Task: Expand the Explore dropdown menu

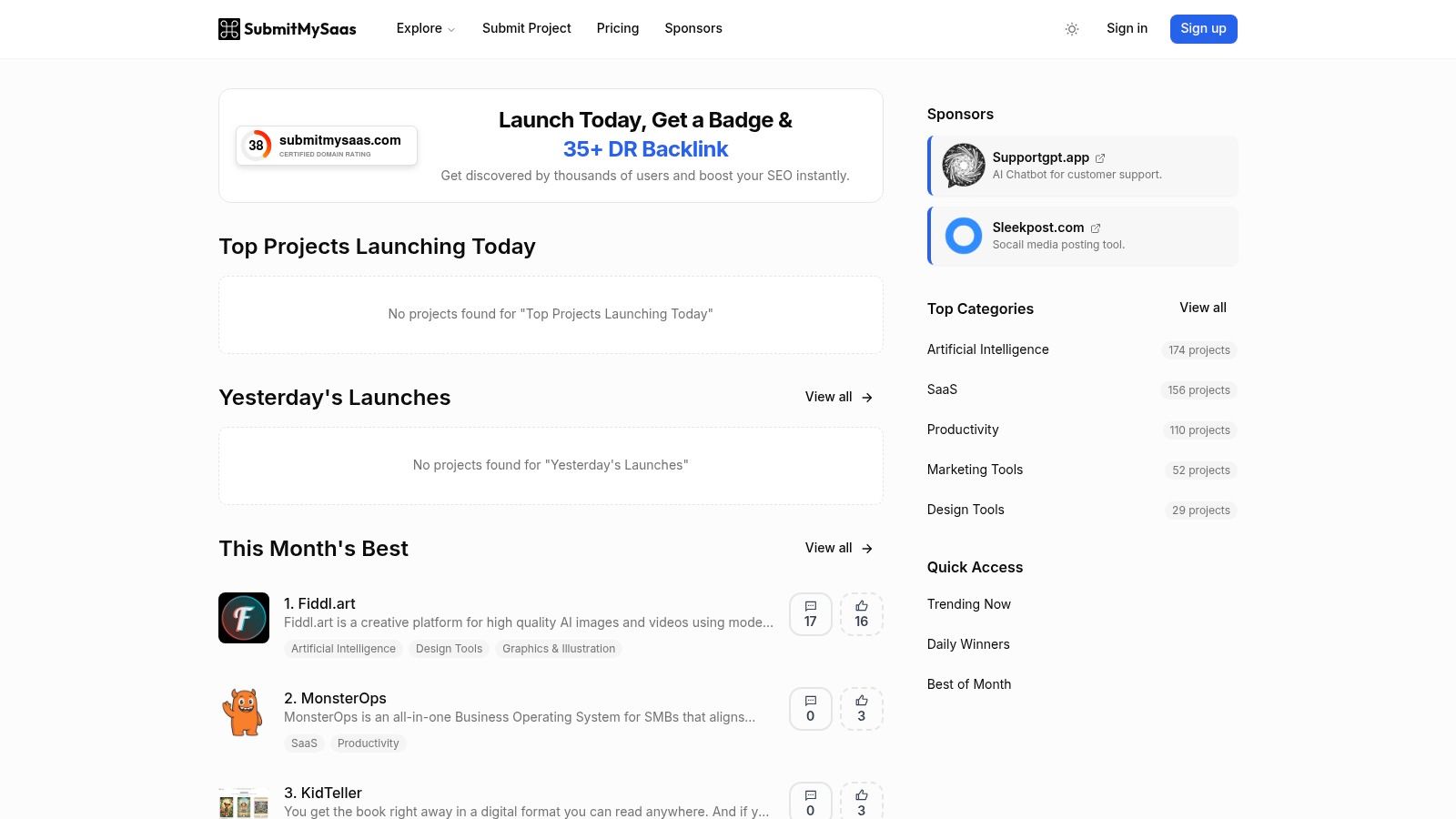Action: tap(425, 29)
